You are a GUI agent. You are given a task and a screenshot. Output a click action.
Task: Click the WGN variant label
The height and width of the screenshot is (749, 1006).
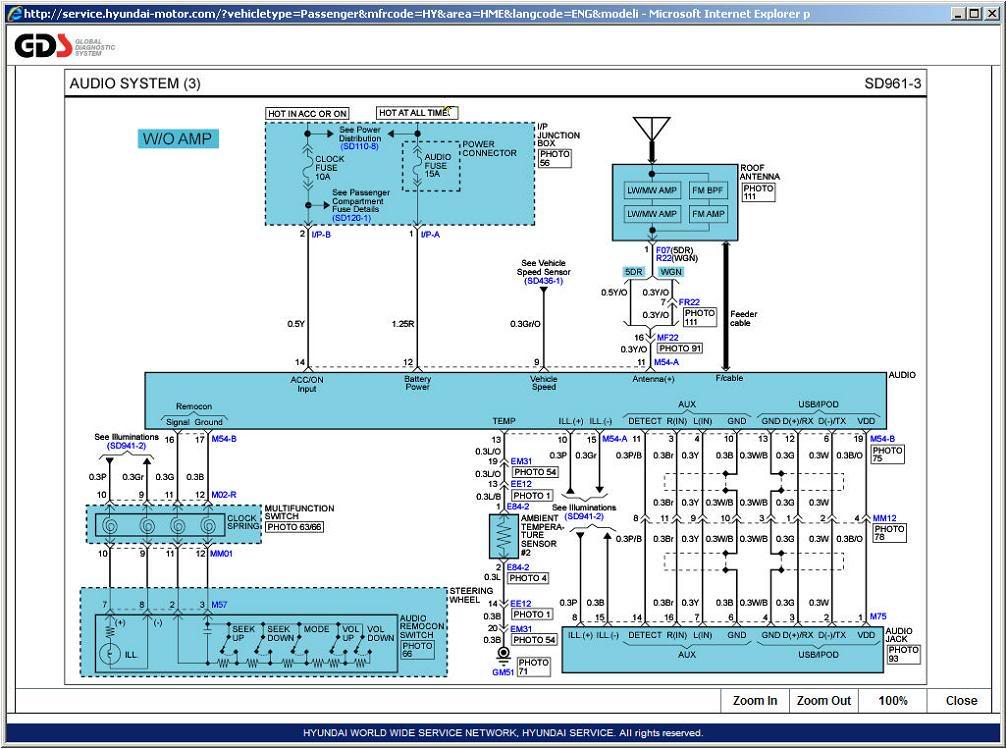coord(671,272)
